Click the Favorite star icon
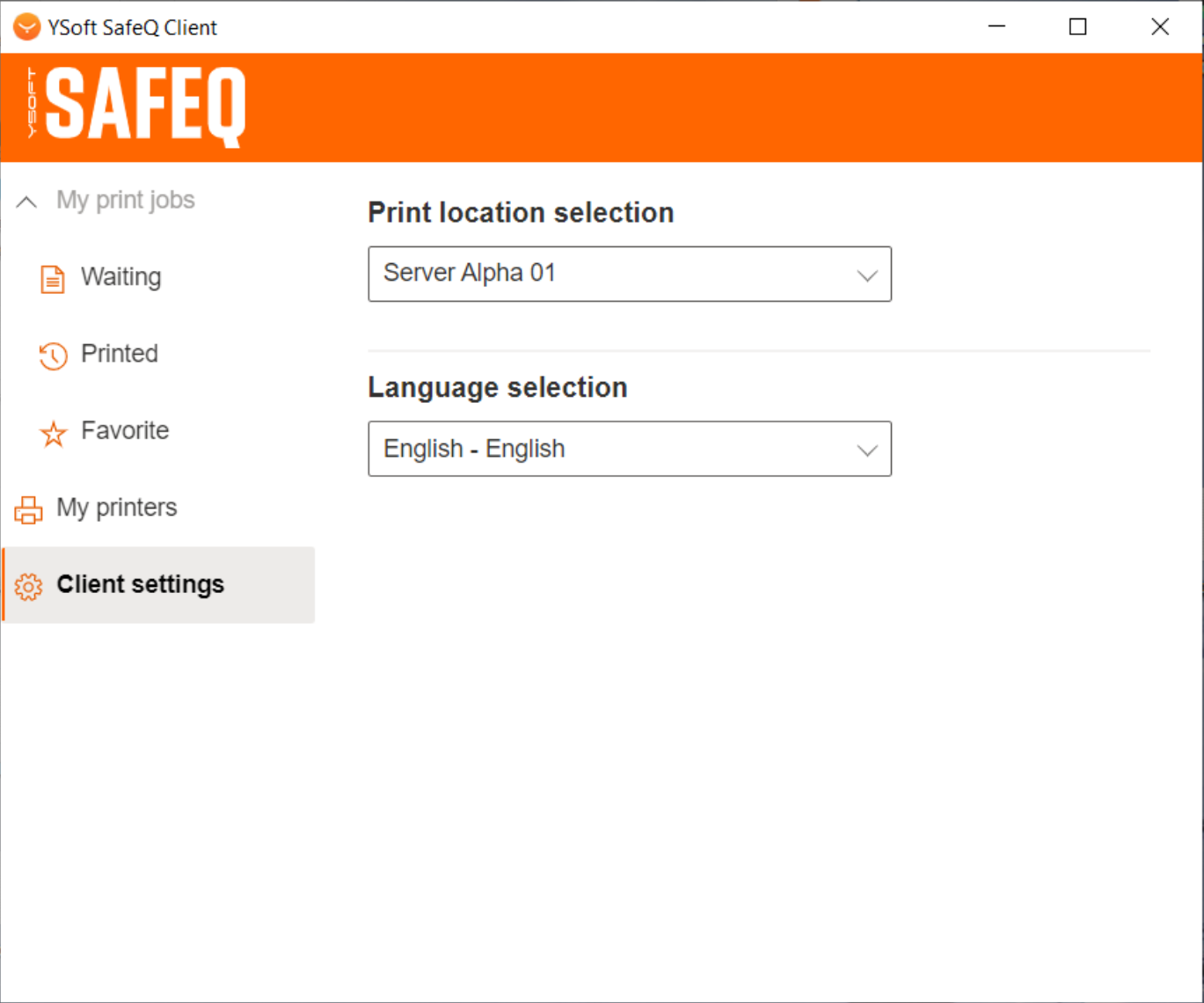The height and width of the screenshot is (1003, 1204). [x=53, y=433]
